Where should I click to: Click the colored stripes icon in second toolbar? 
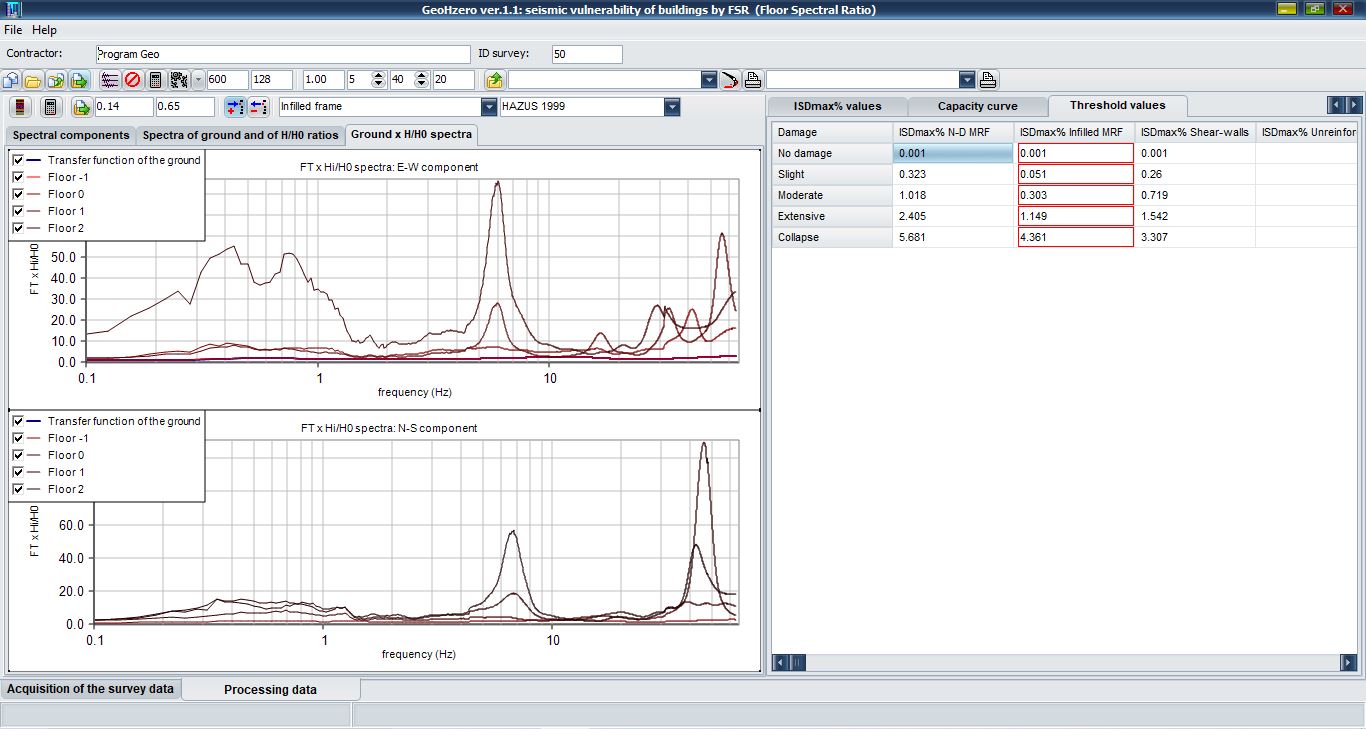point(21,107)
